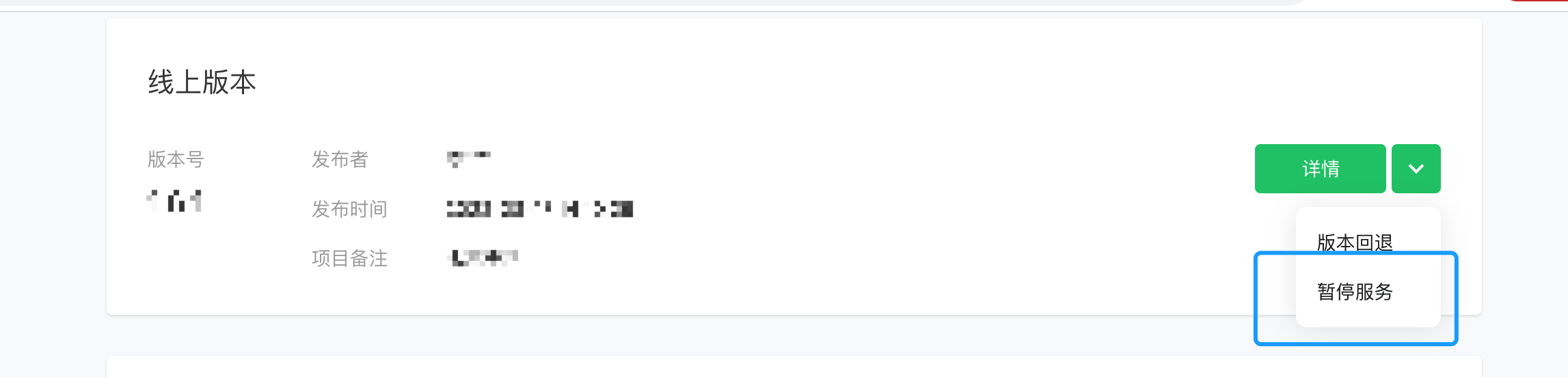Click the 线上版本 section heading
The height and width of the screenshot is (377, 1568).
coord(202,83)
